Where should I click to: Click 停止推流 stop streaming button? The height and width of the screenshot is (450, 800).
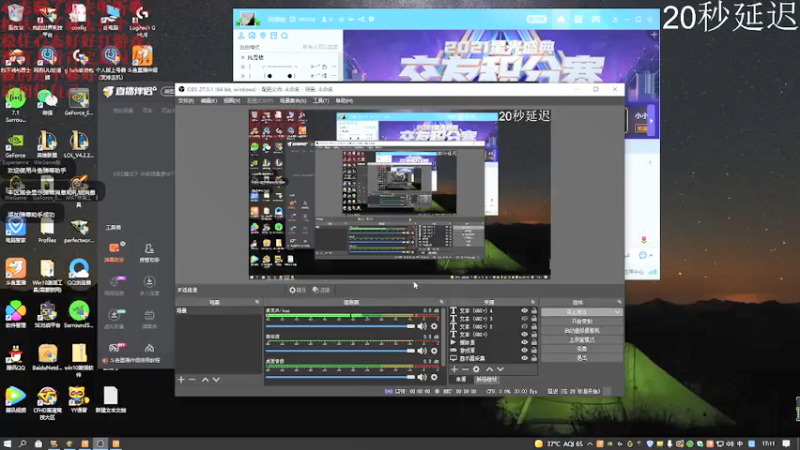(x=577, y=312)
